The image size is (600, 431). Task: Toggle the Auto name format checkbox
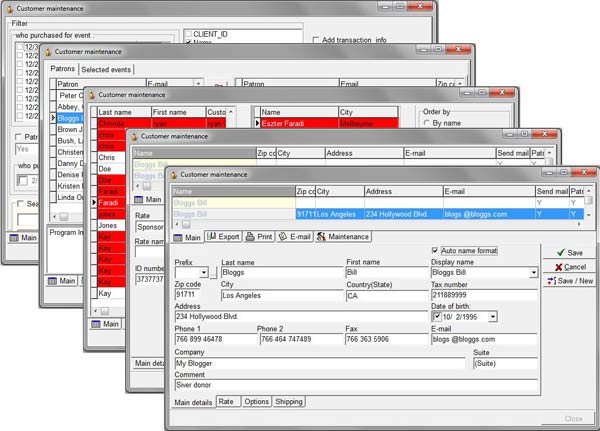435,250
